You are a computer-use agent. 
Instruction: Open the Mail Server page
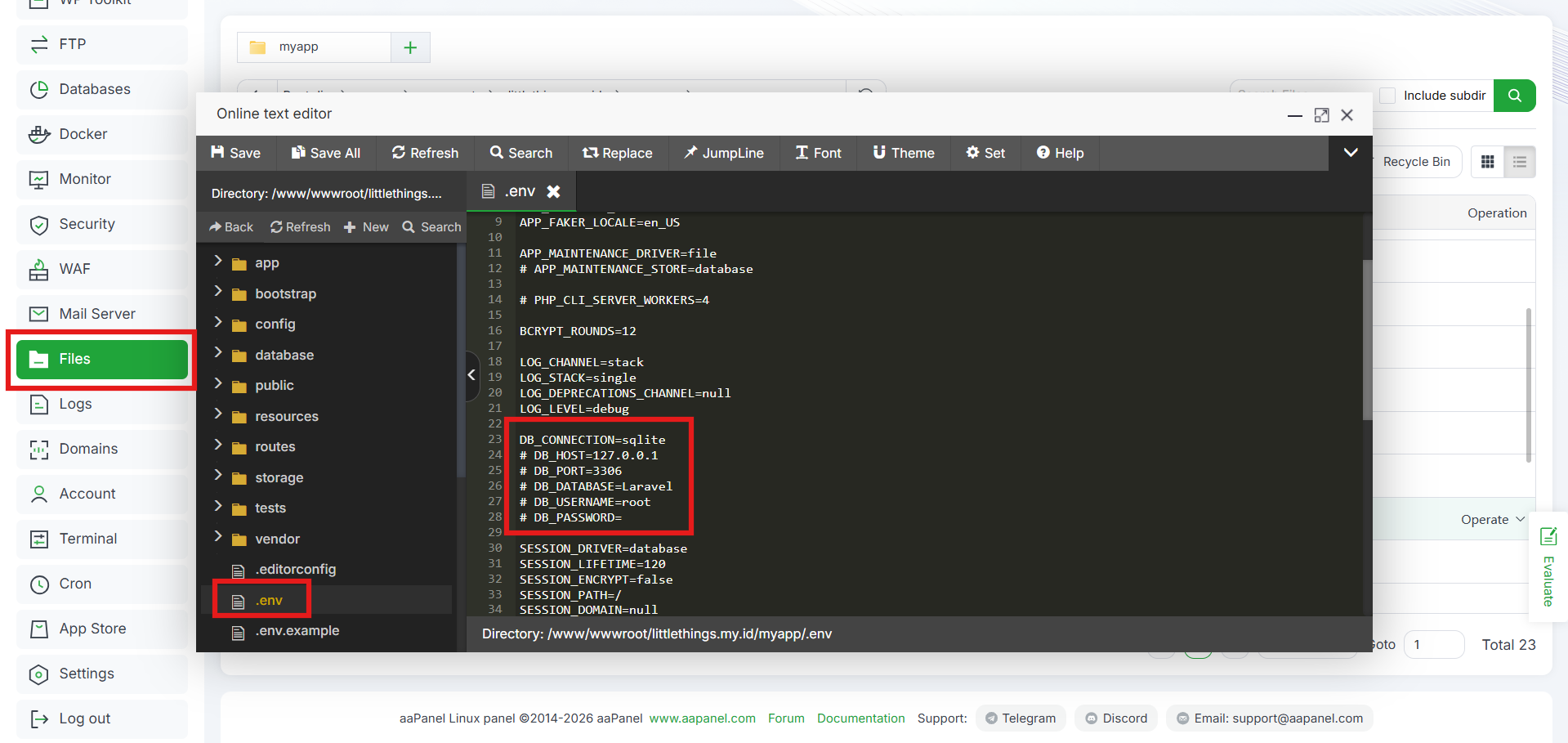point(101,314)
